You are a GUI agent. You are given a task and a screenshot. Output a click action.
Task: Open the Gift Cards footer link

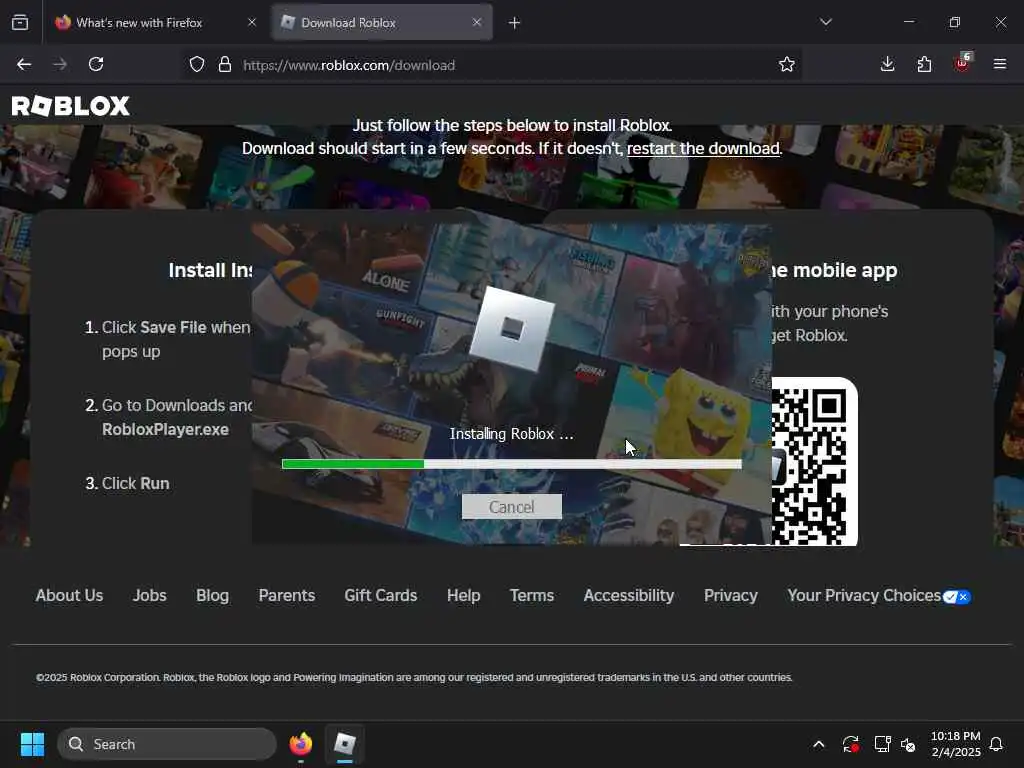(x=381, y=596)
